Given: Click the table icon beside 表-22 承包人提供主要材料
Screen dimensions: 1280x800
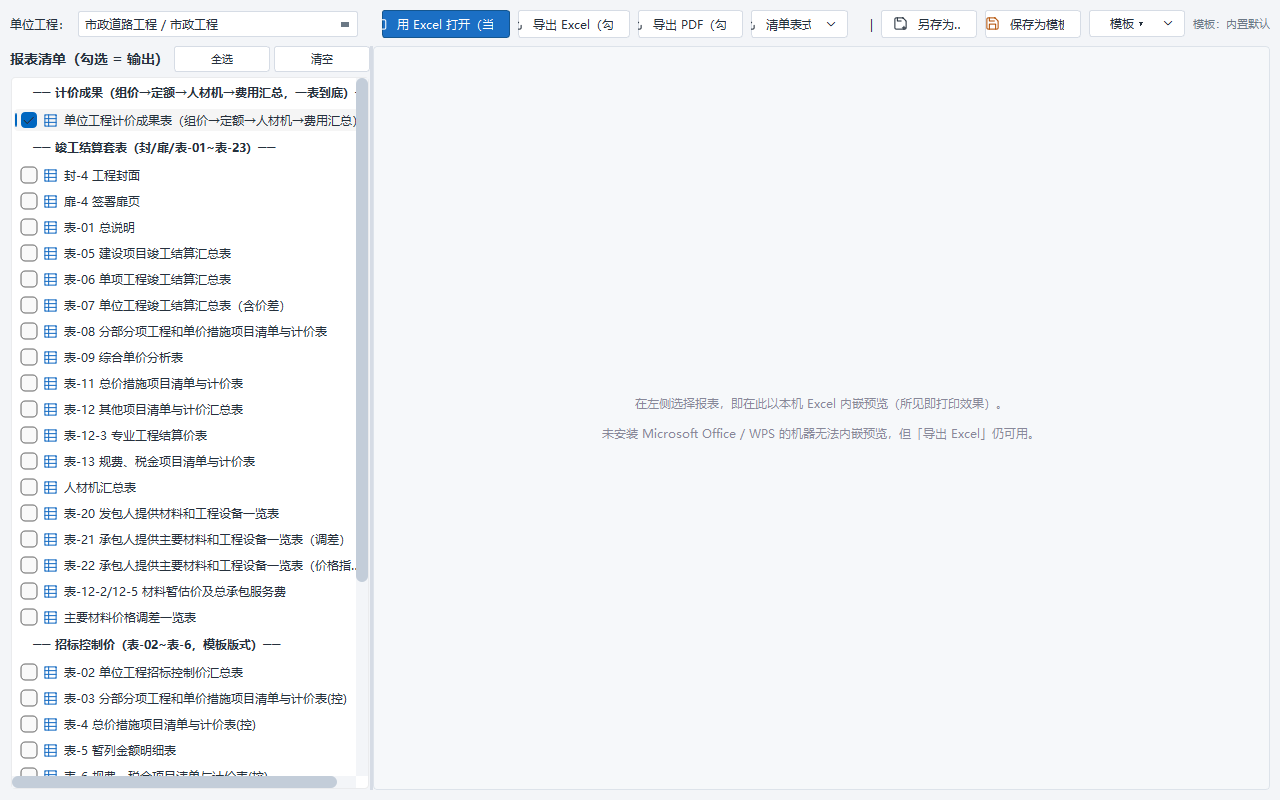Looking at the screenshot, I should click(x=51, y=565).
